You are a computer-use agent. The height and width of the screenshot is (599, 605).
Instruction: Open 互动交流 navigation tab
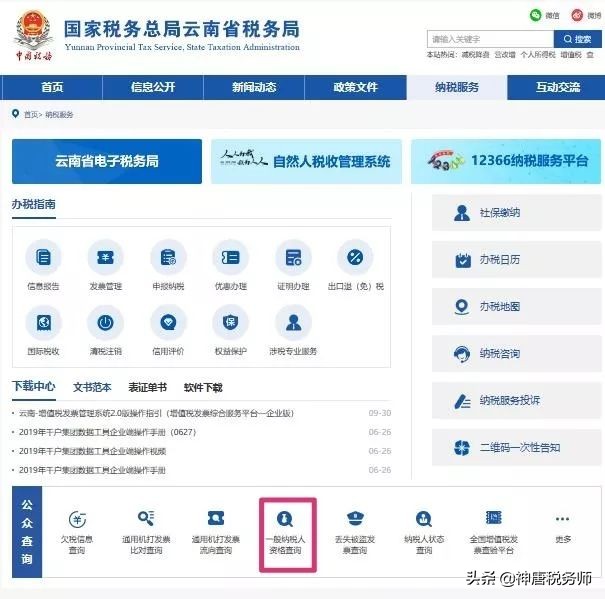coord(558,87)
